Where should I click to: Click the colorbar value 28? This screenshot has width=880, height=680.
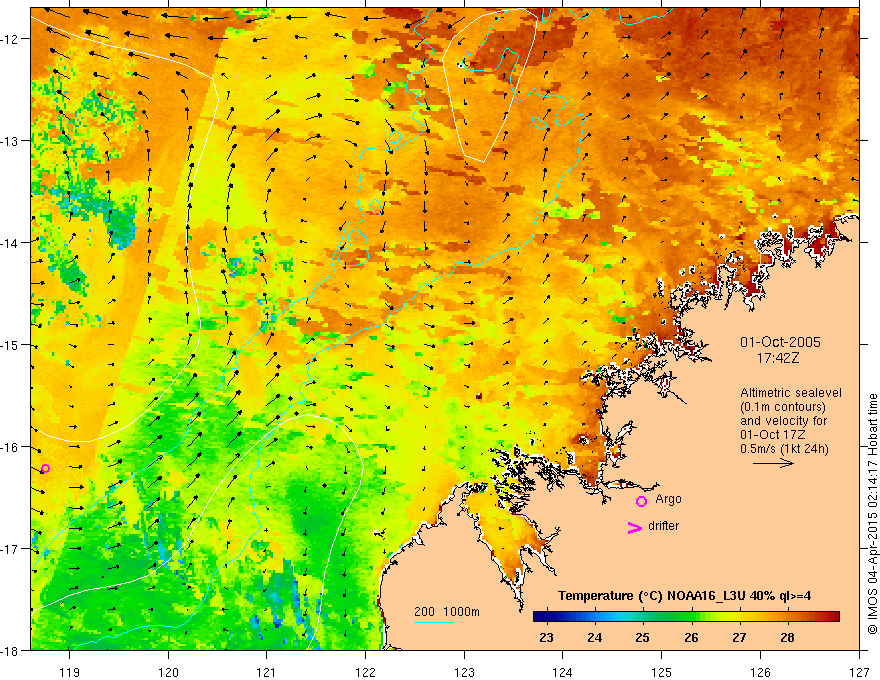[x=787, y=637]
